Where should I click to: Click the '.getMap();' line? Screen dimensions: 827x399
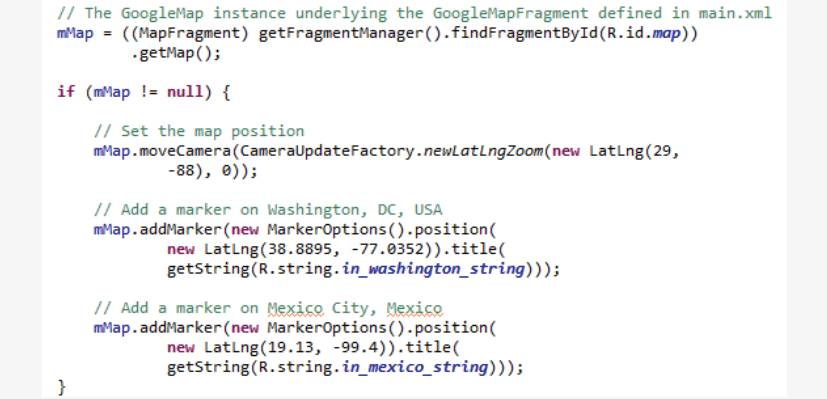pos(176,54)
